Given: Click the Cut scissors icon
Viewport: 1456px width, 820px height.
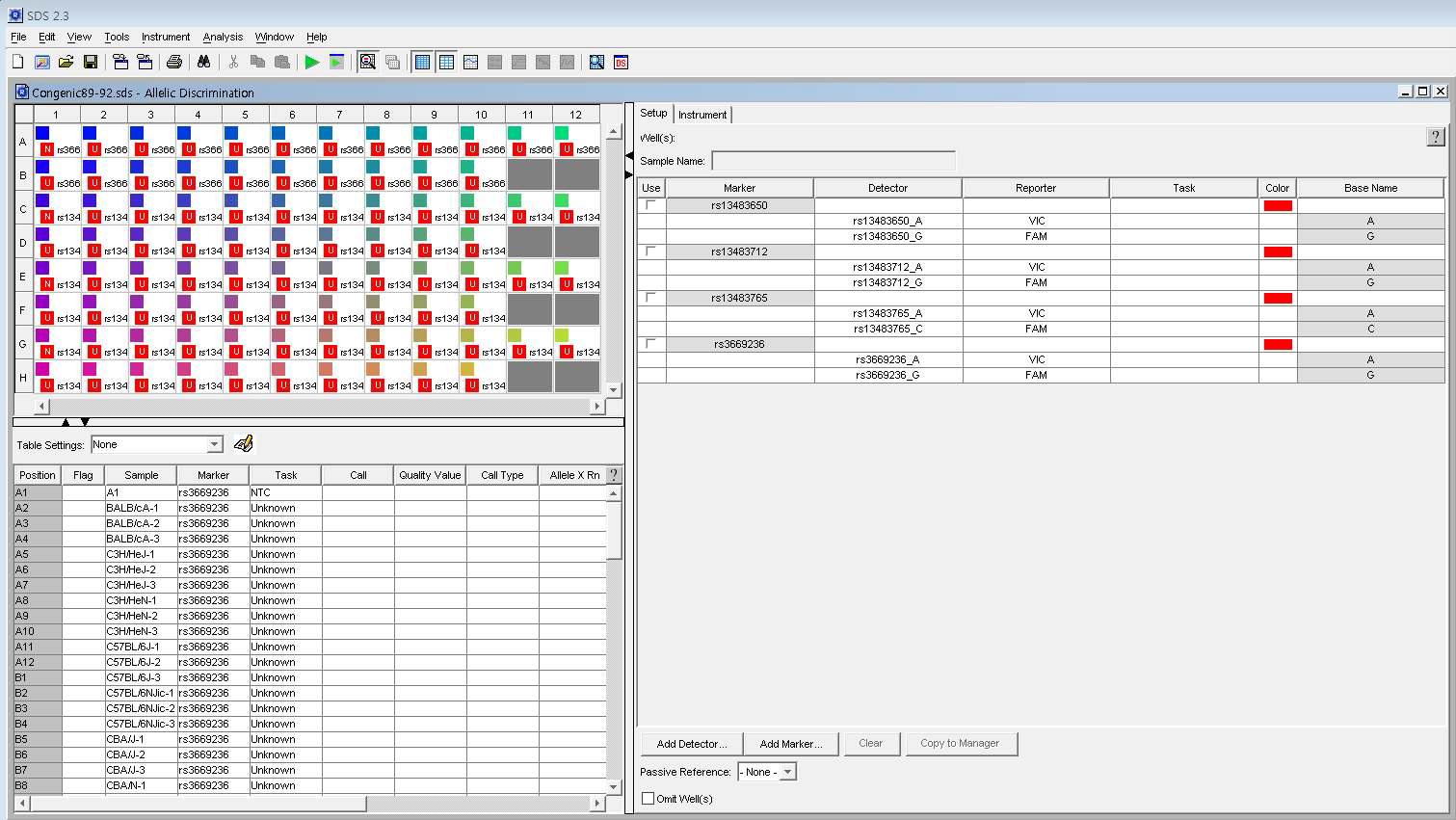Looking at the screenshot, I should coord(233,62).
